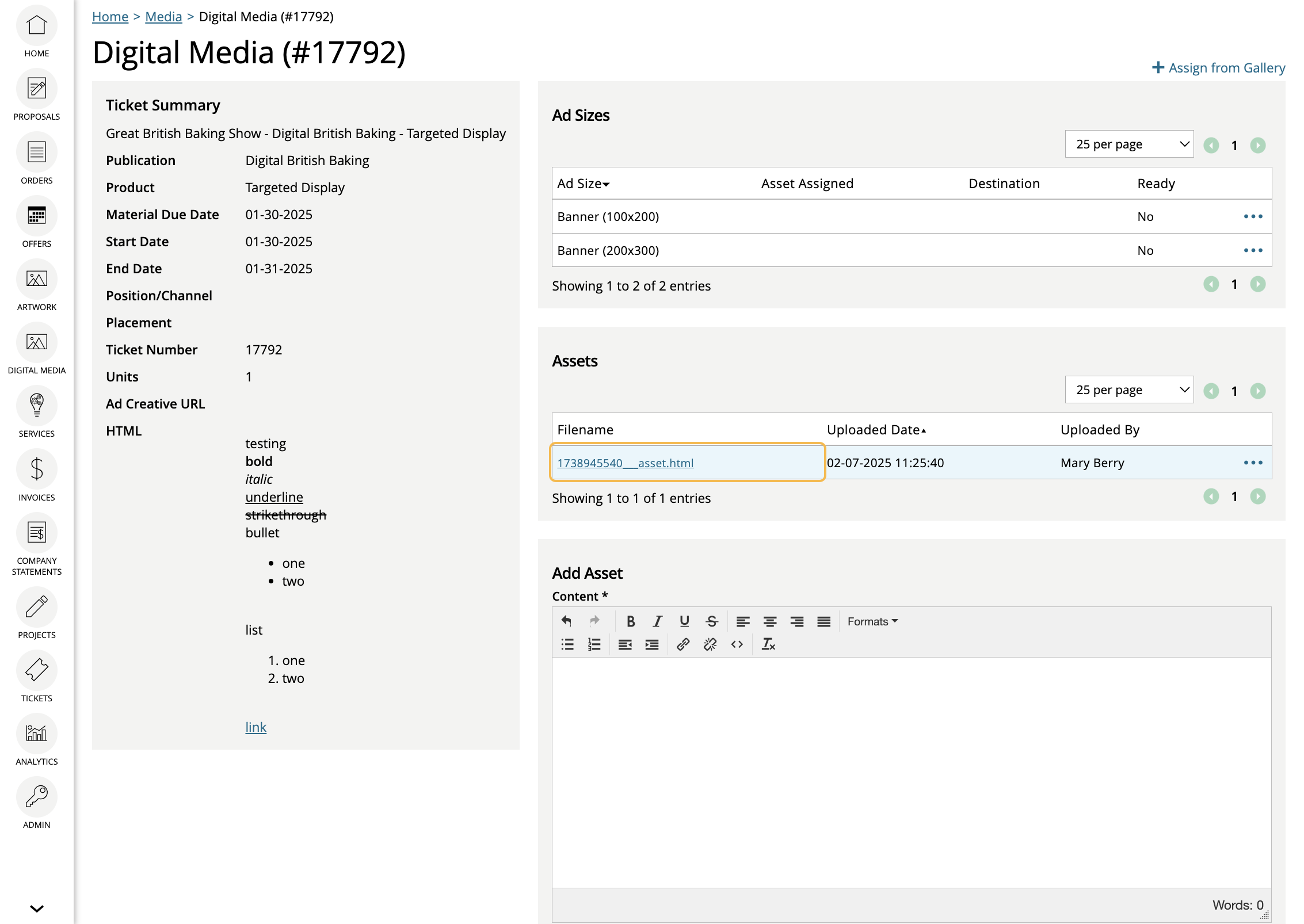Click the numbered list icon

coord(594,644)
